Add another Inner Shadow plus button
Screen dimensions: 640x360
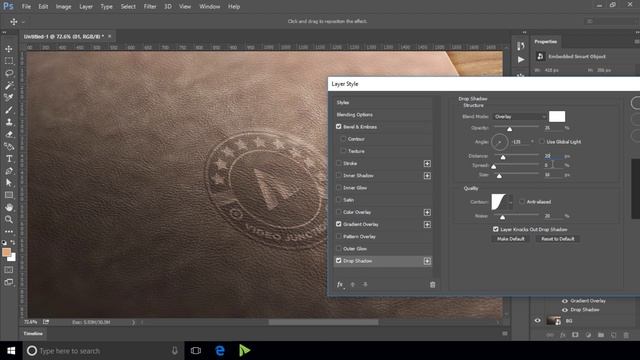point(427,176)
